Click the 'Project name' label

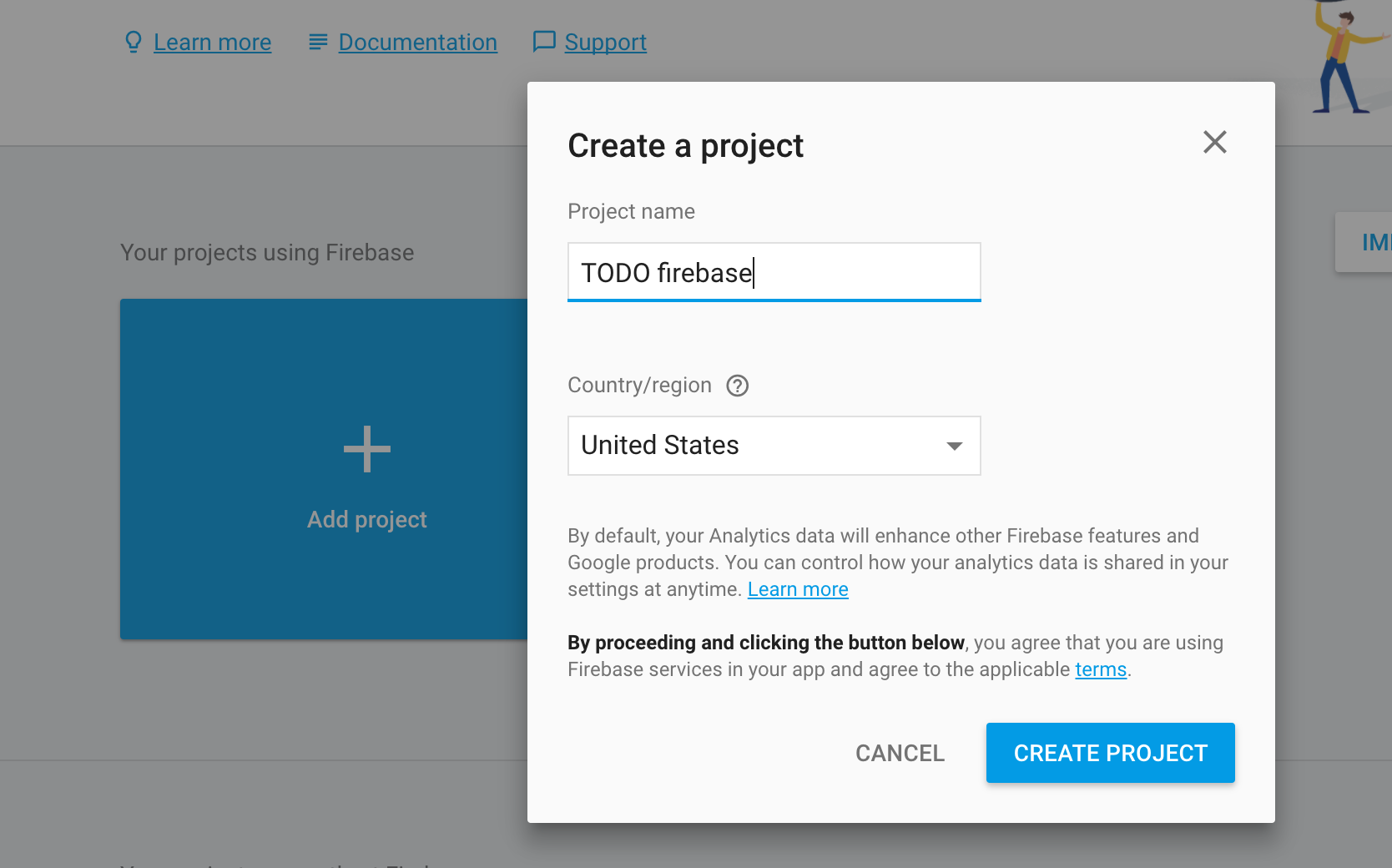pos(631,211)
